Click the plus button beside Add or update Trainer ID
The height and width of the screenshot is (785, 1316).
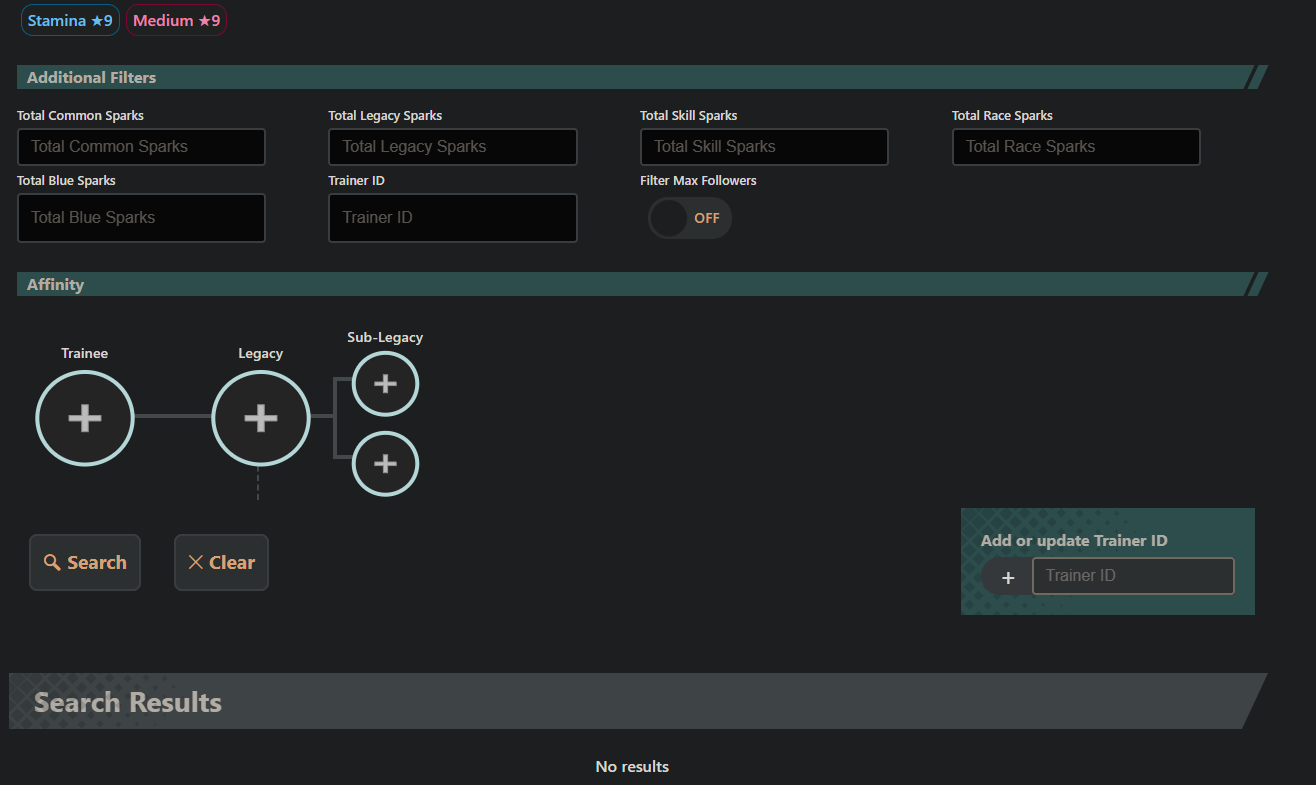click(x=1008, y=577)
